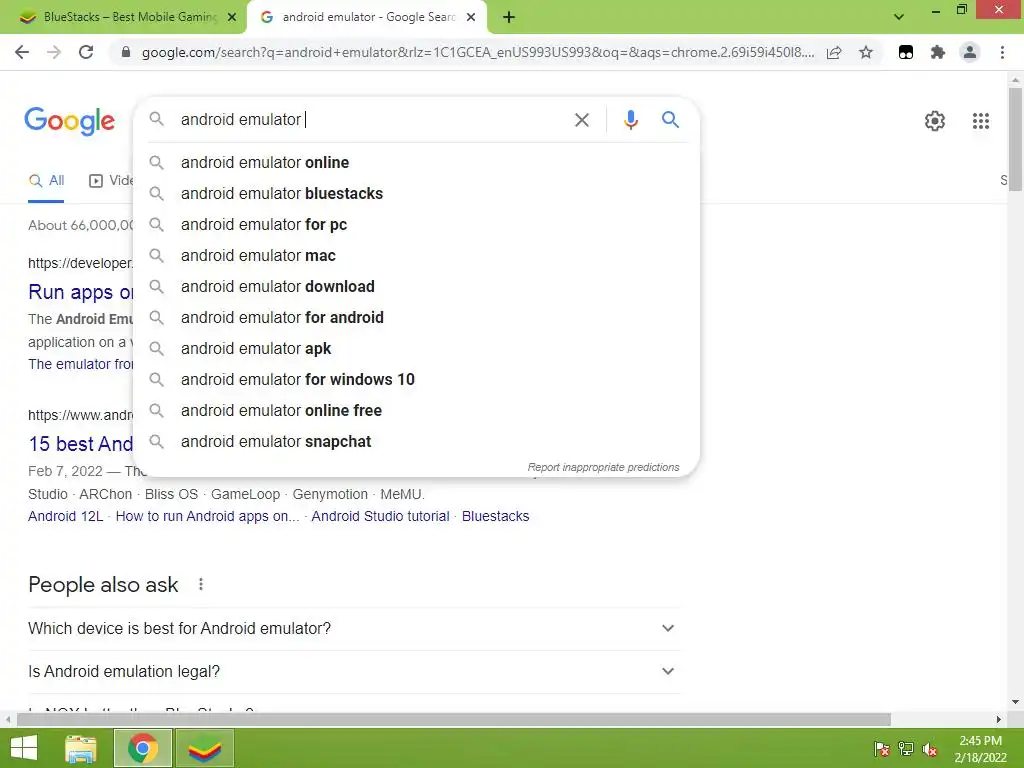Viewport: 1024px width, 768px height.
Task: Open BlueStacks from the taskbar
Action: [x=204, y=748]
